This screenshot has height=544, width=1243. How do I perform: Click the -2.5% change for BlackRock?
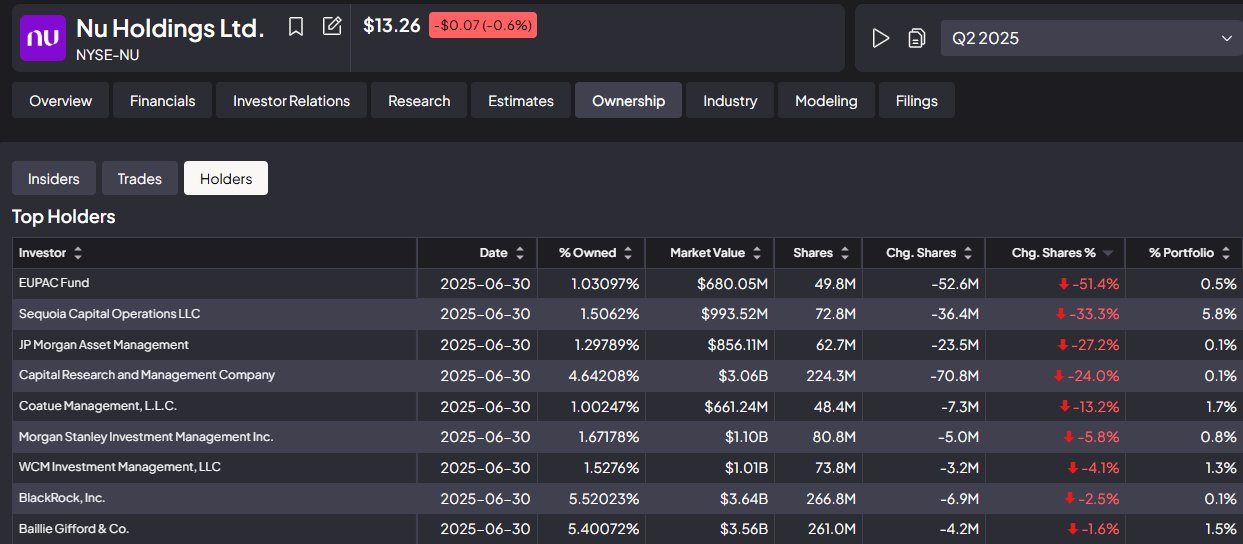tap(1092, 499)
